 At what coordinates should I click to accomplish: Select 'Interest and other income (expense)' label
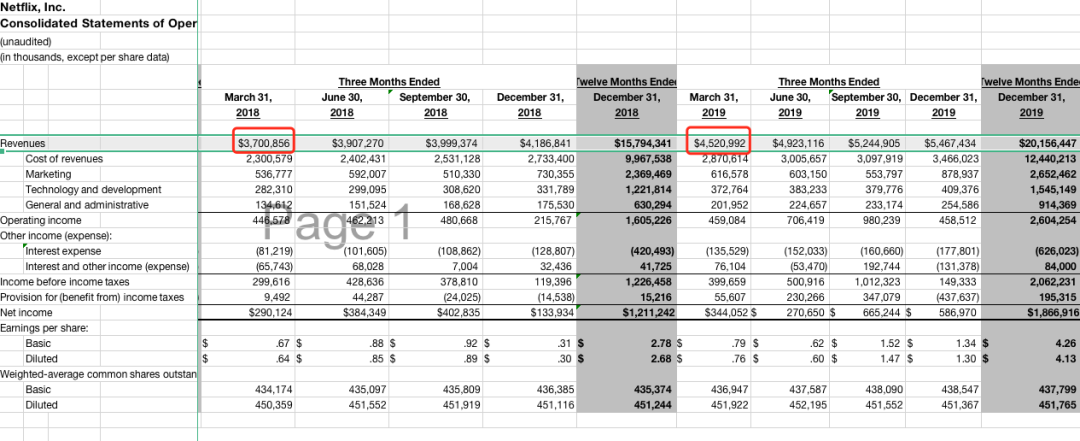[107, 266]
